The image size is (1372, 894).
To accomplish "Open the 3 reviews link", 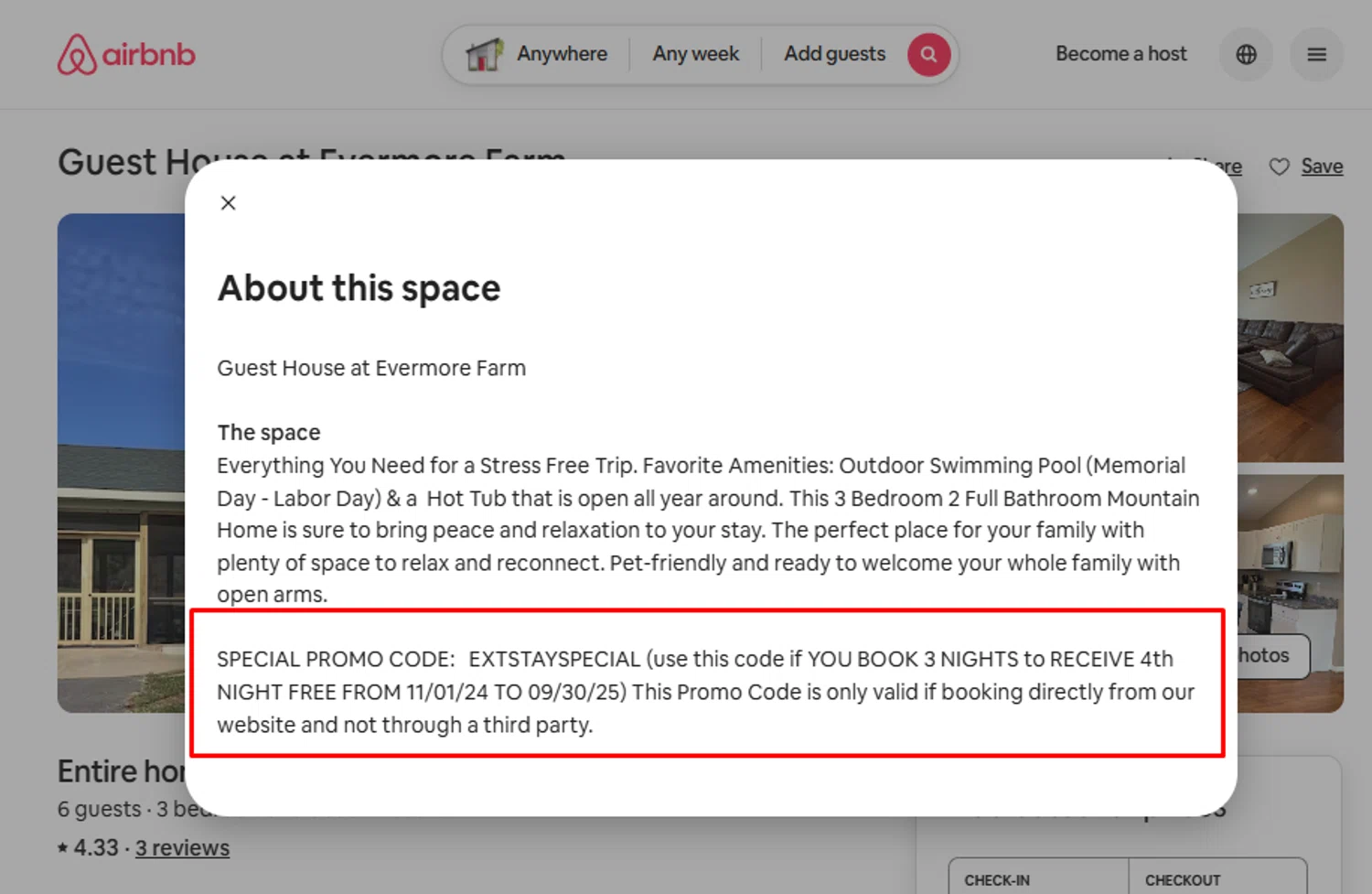I will pyautogui.click(x=182, y=848).
